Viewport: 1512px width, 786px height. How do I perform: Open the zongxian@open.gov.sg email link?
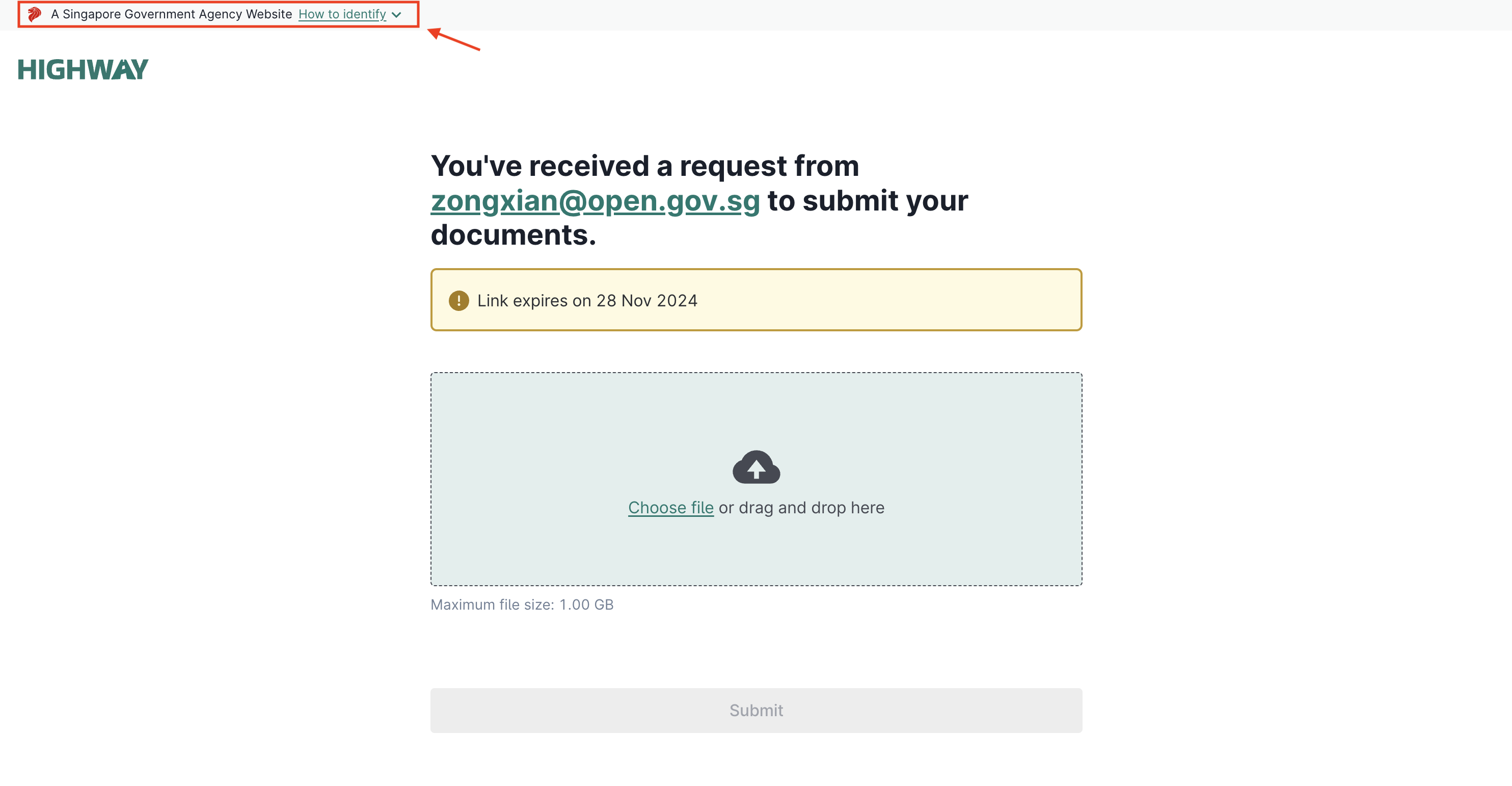[x=595, y=201]
